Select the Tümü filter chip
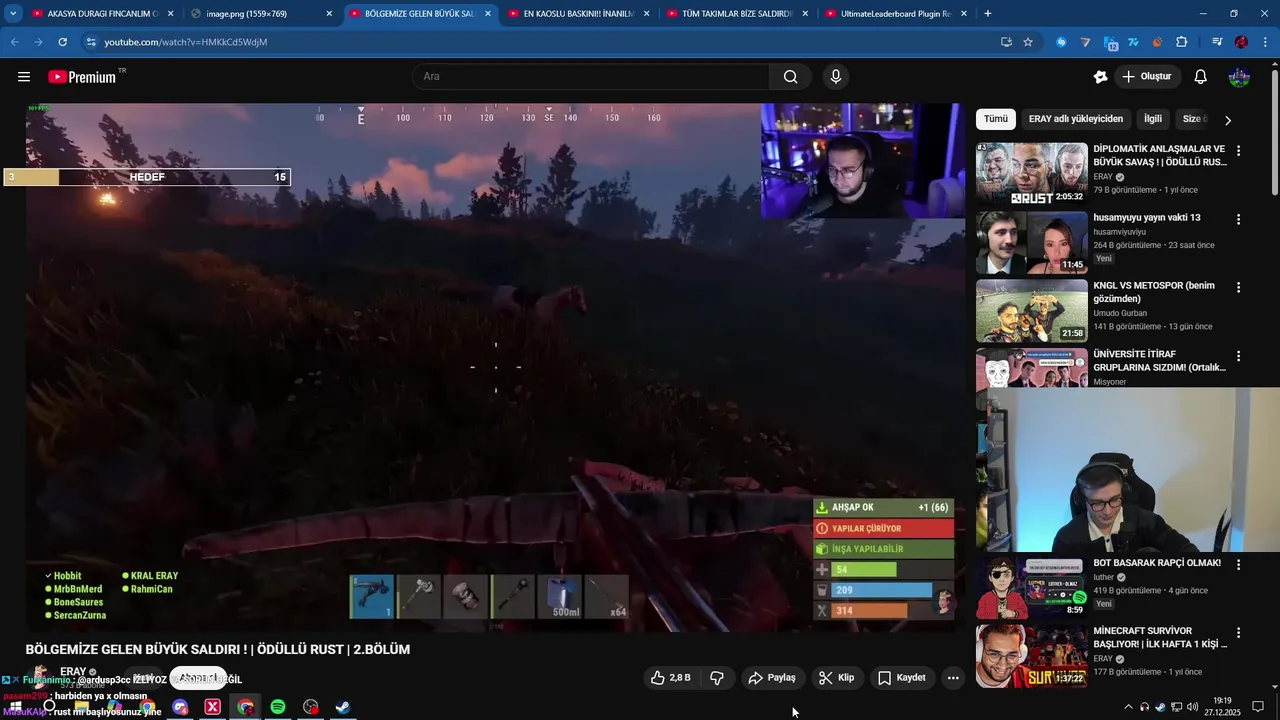 click(x=996, y=119)
